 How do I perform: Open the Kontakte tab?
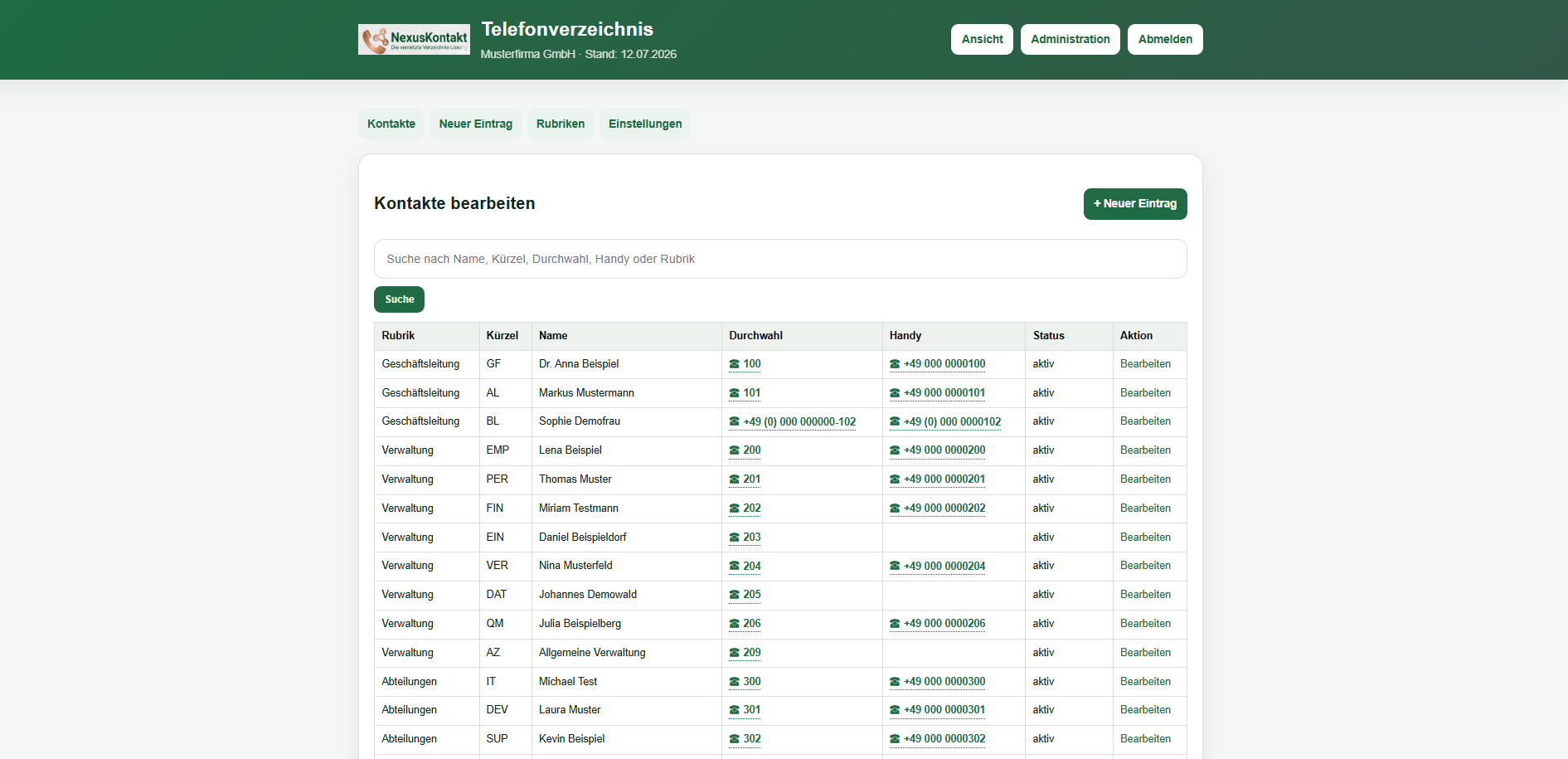(x=391, y=124)
